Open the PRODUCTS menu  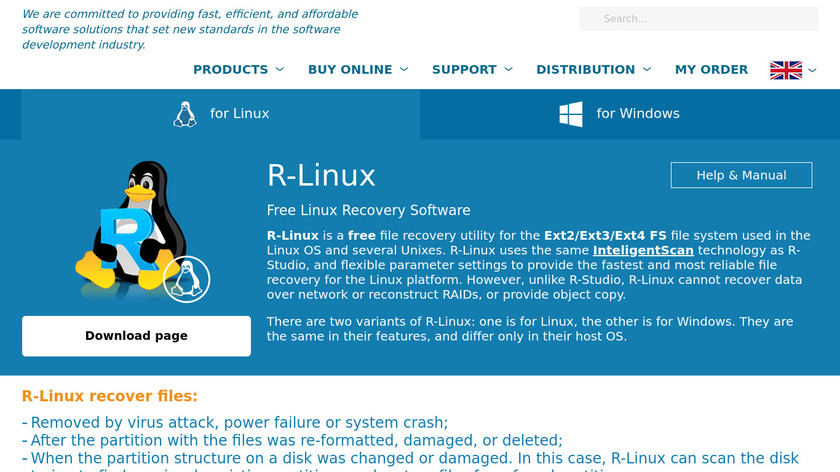coord(230,70)
